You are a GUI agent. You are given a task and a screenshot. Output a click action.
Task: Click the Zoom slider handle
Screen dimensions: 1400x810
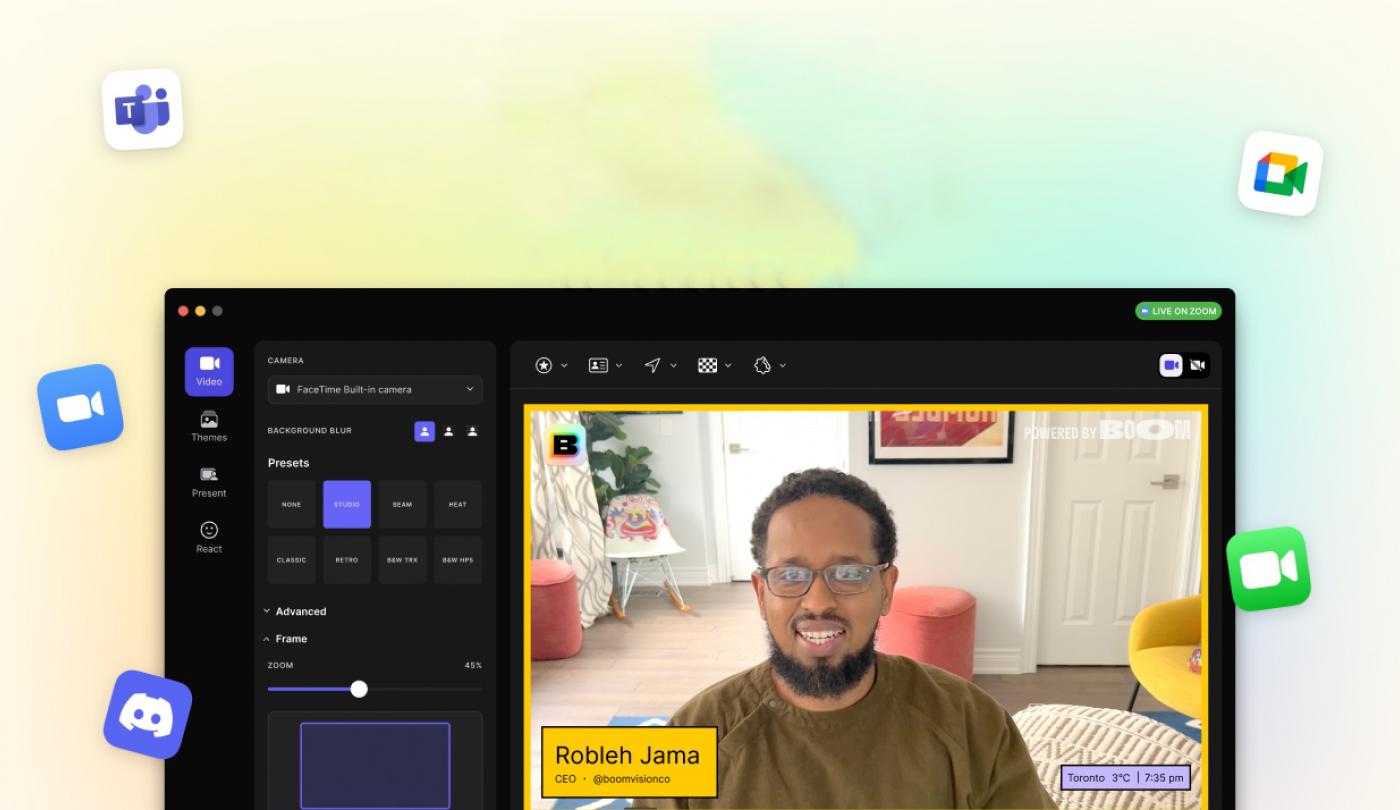(x=359, y=689)
